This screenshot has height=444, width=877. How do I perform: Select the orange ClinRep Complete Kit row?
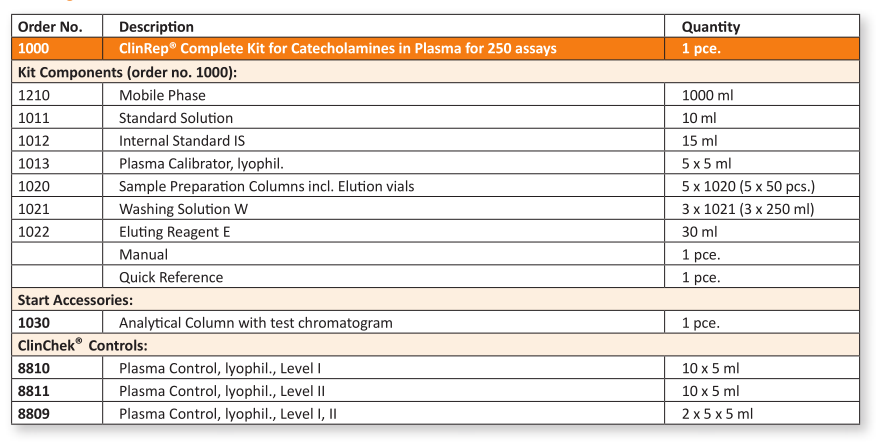click(x=435, y=49)
